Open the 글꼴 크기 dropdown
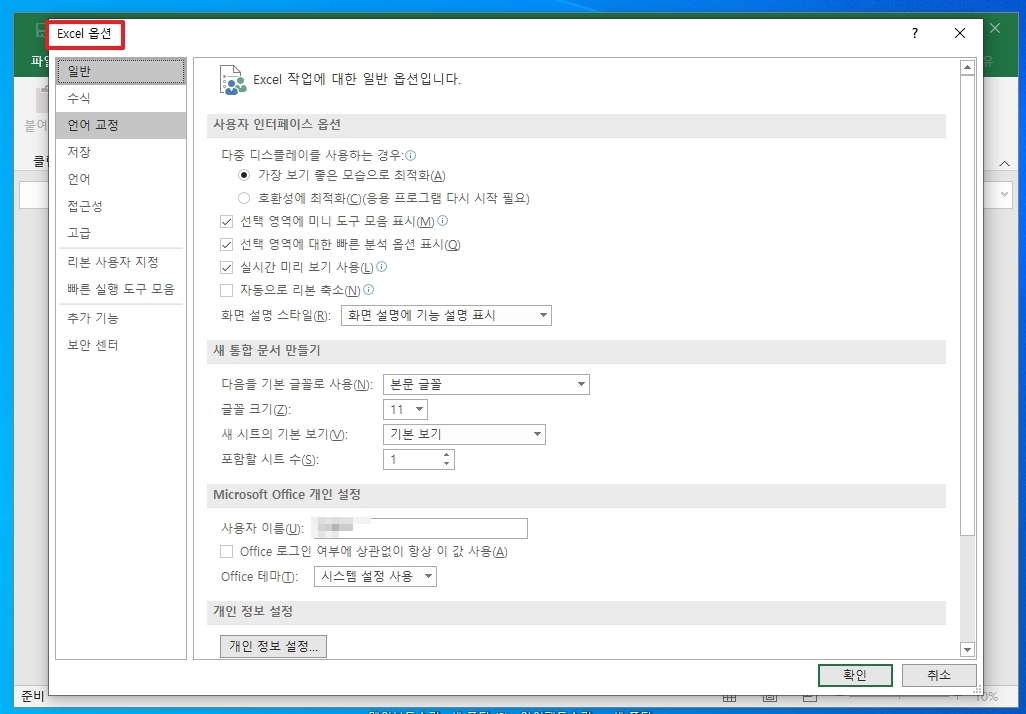Viewport: 1026px width, 714px height. [x=405, y=410]
